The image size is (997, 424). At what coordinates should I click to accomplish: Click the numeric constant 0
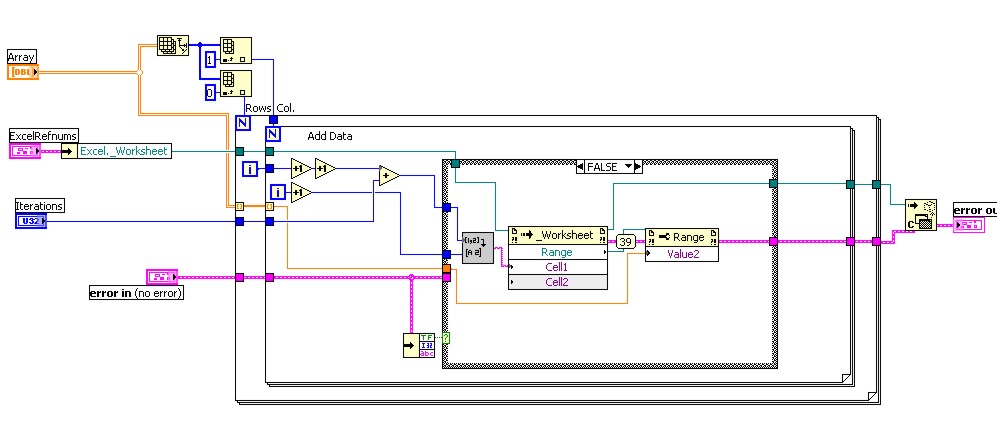(211, 92)
